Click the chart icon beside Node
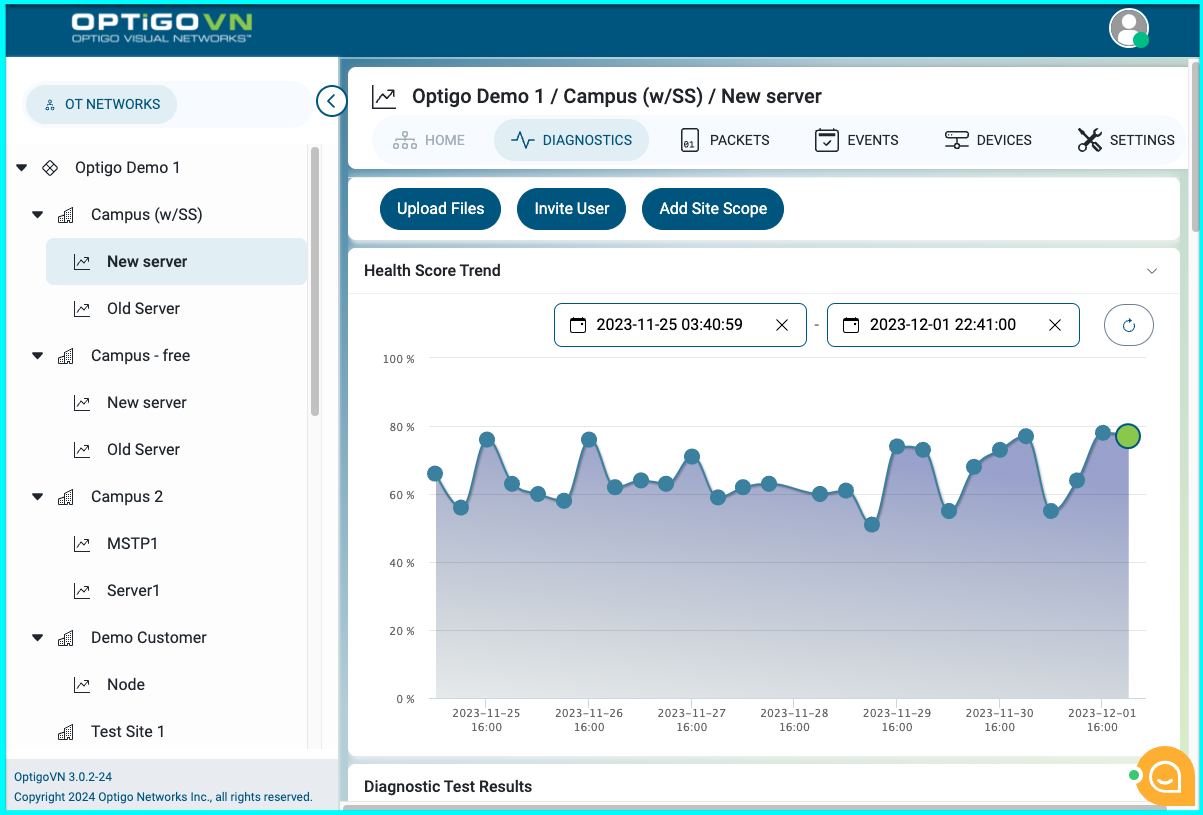1203x815 pixels. (82, 685)
